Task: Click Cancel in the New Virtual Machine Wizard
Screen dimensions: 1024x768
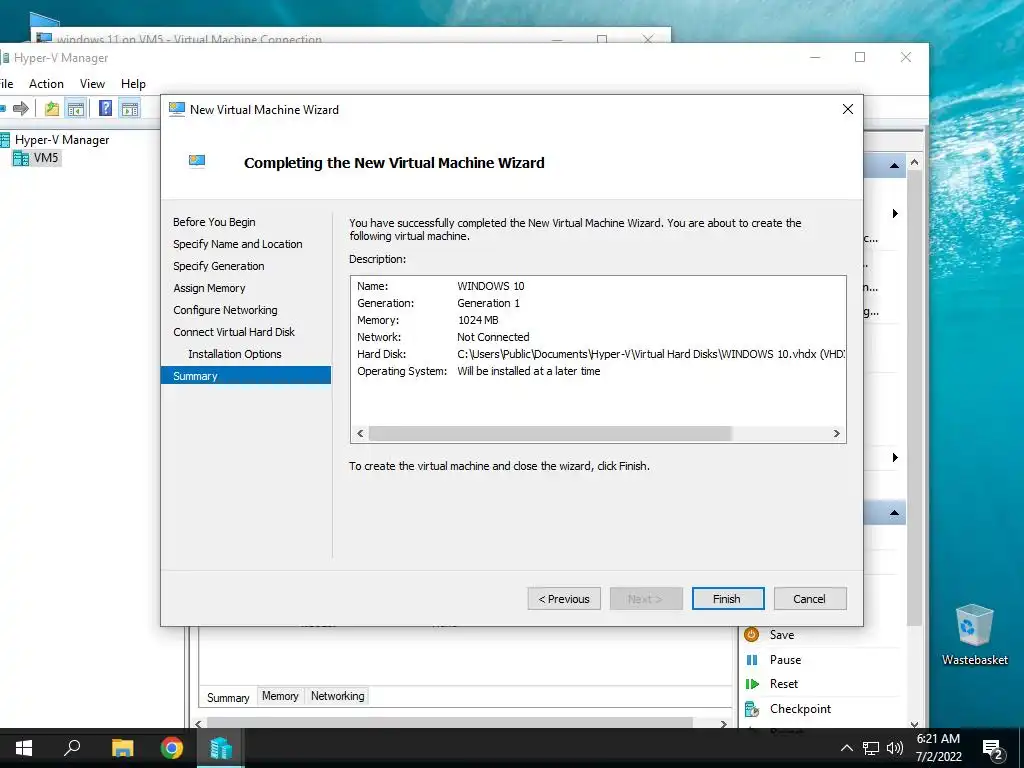Action: pyautogui.click(x=810, y=599)
